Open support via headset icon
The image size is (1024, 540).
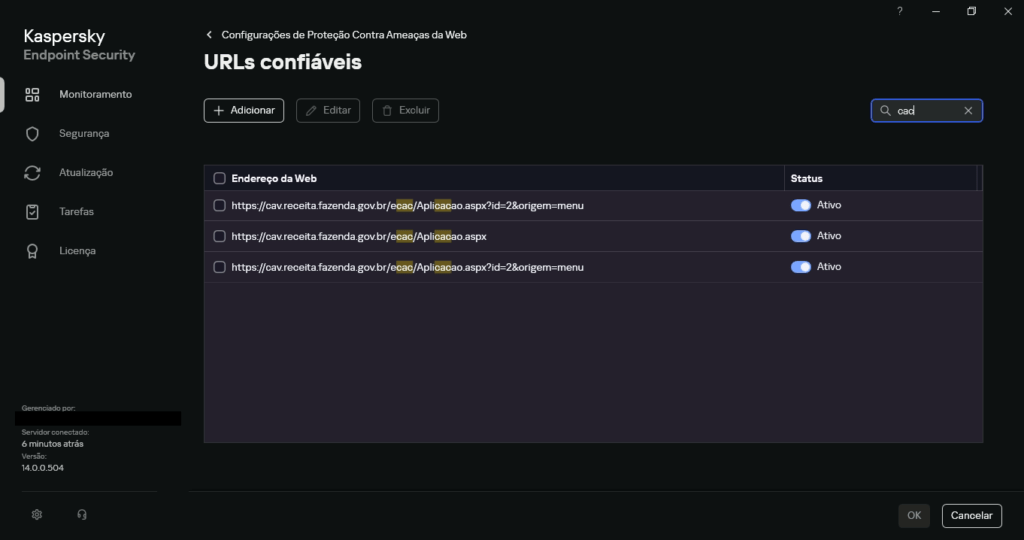[x=82, y=515]
